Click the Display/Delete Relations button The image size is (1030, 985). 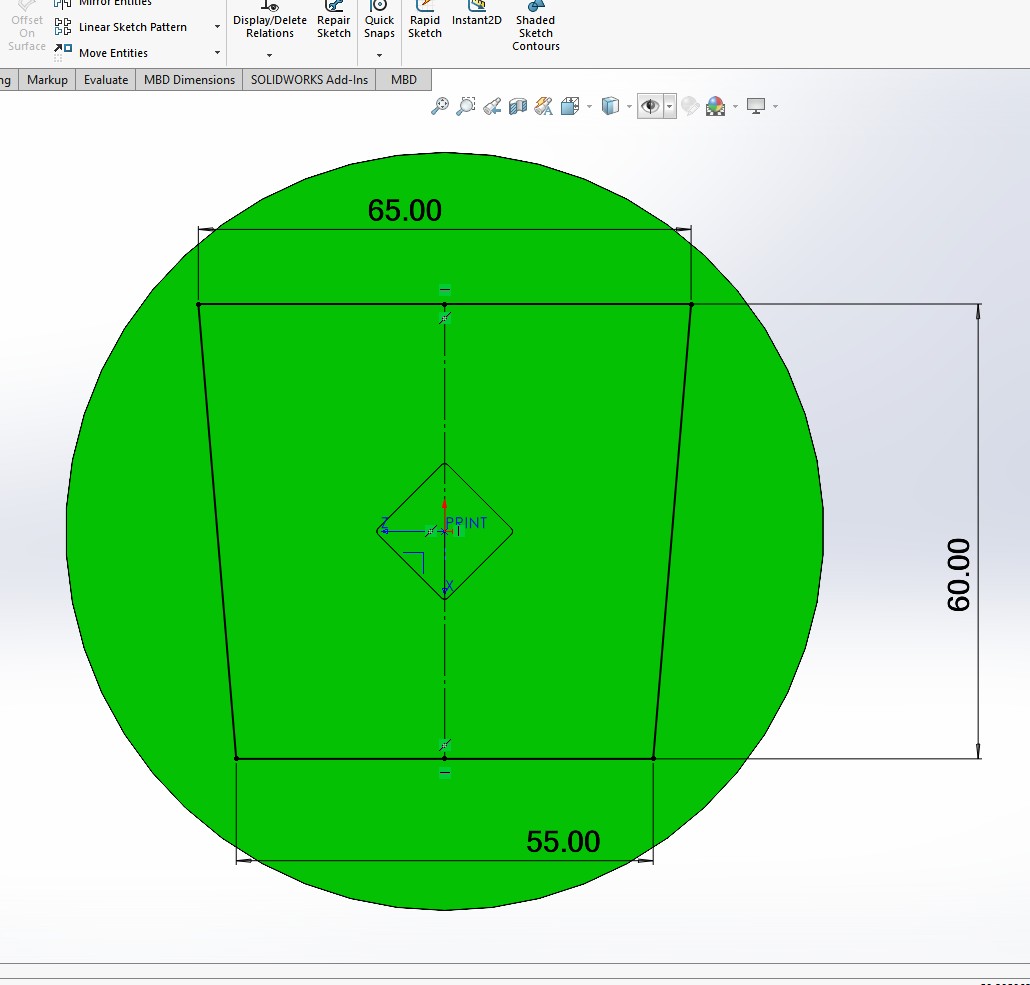click(x=269, y=23)
